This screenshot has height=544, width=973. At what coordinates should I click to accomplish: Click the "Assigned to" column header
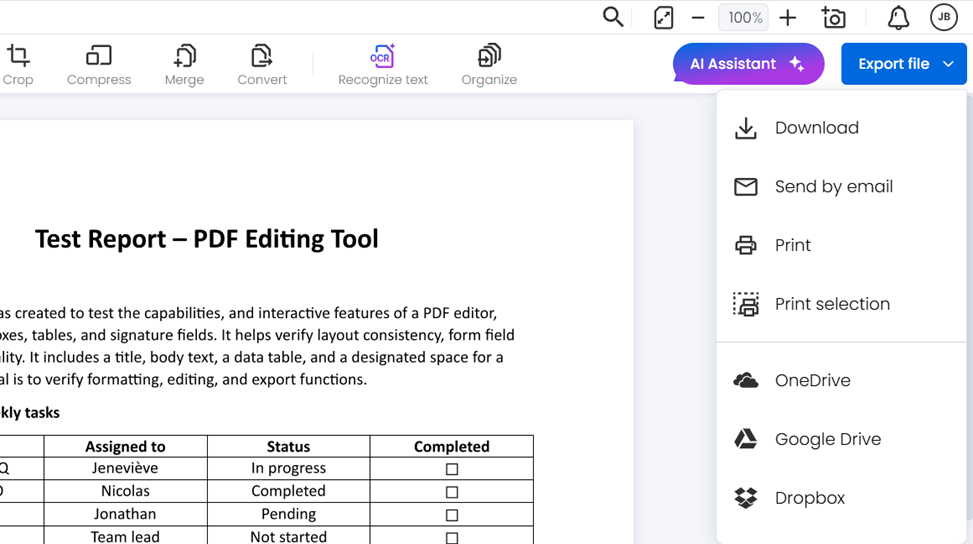point(125,447)
